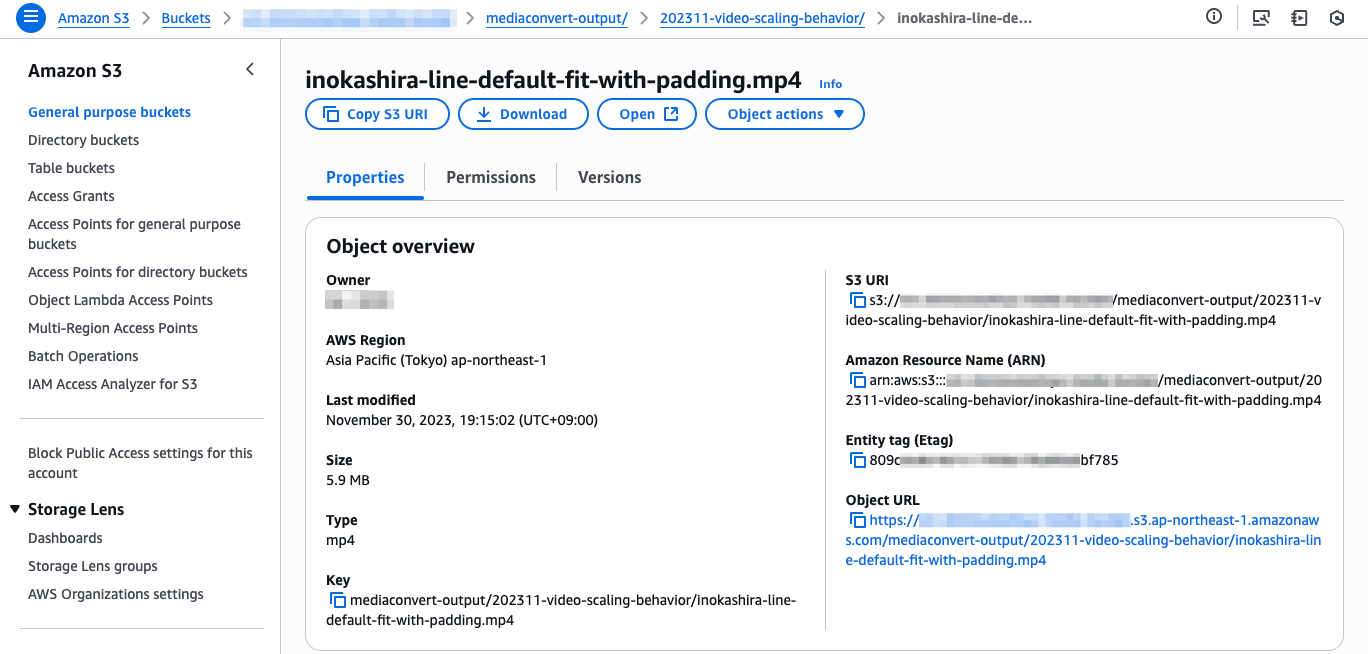Download the mp4 object

coord(523,114)
